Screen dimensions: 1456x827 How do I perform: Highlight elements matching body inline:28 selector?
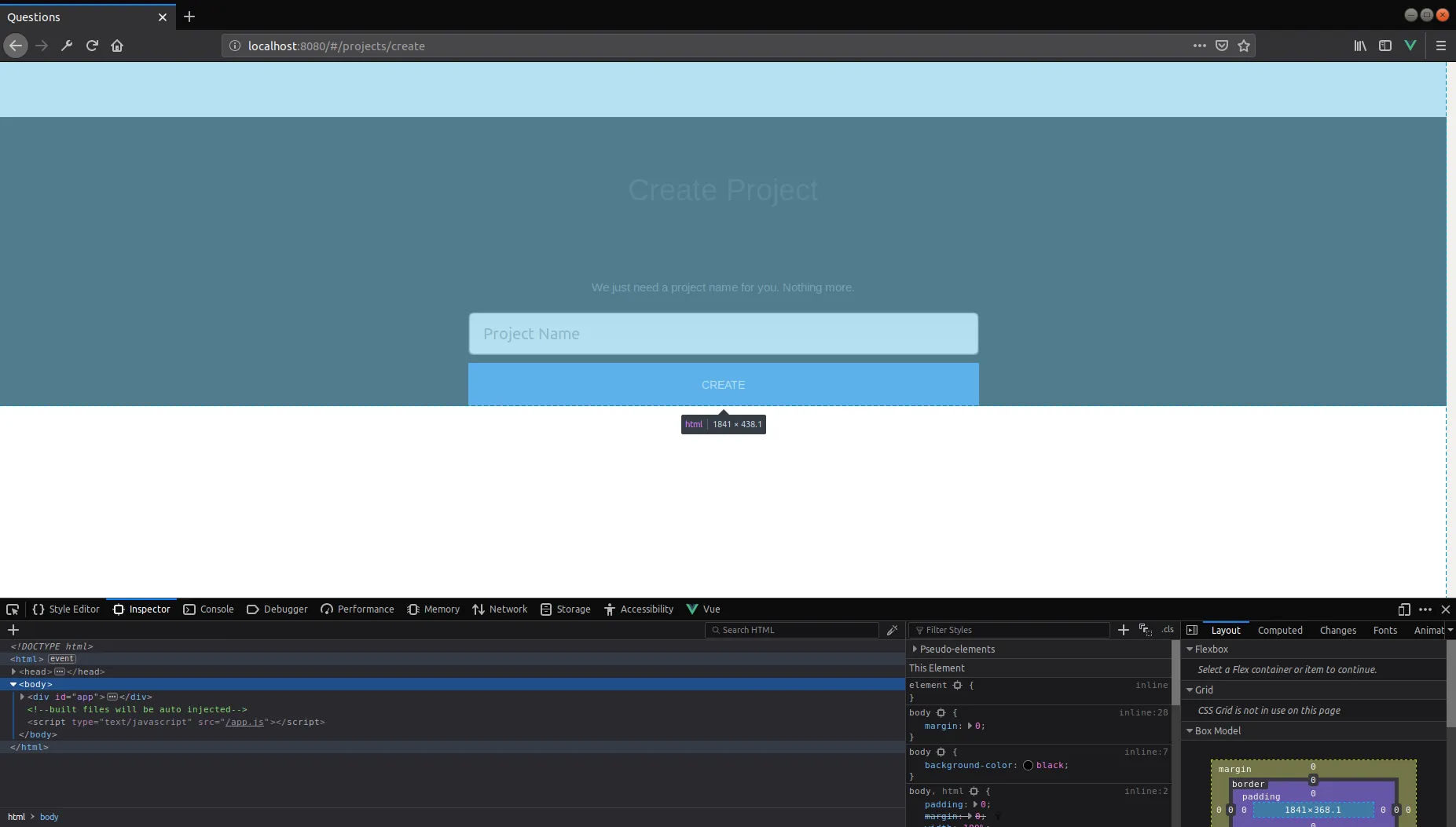941,712
